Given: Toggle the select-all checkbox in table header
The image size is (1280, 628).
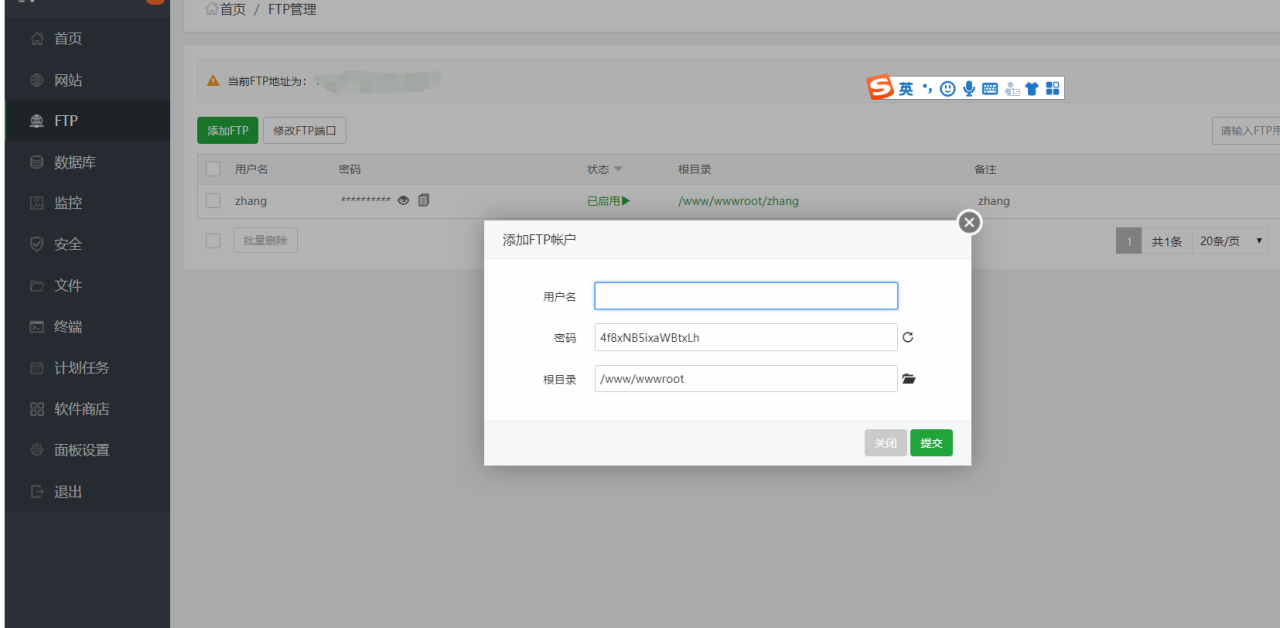Looking at the screenshot, I should click(x=213, y=170).
